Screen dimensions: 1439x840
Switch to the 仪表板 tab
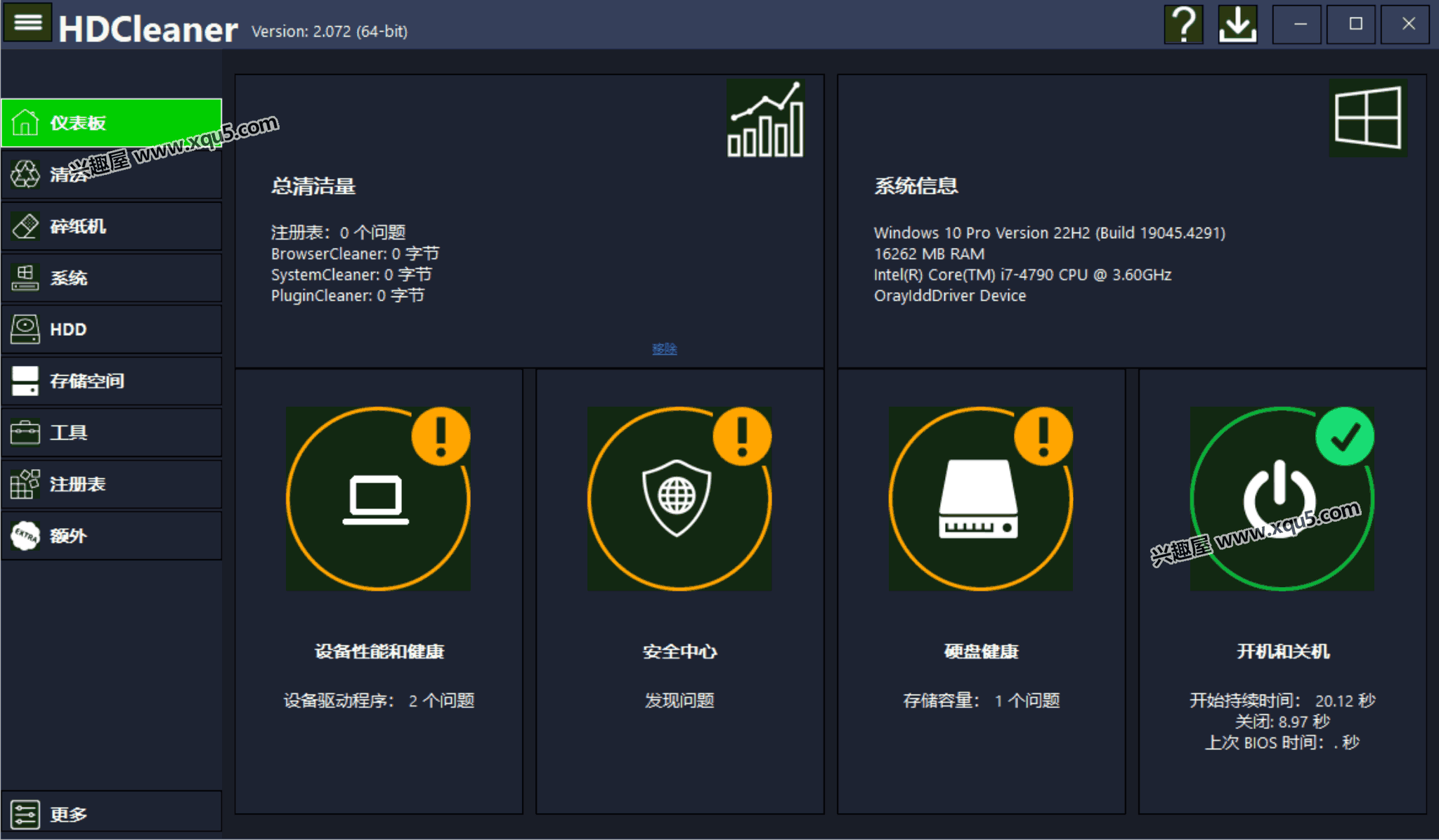click(x=112, y=123)
